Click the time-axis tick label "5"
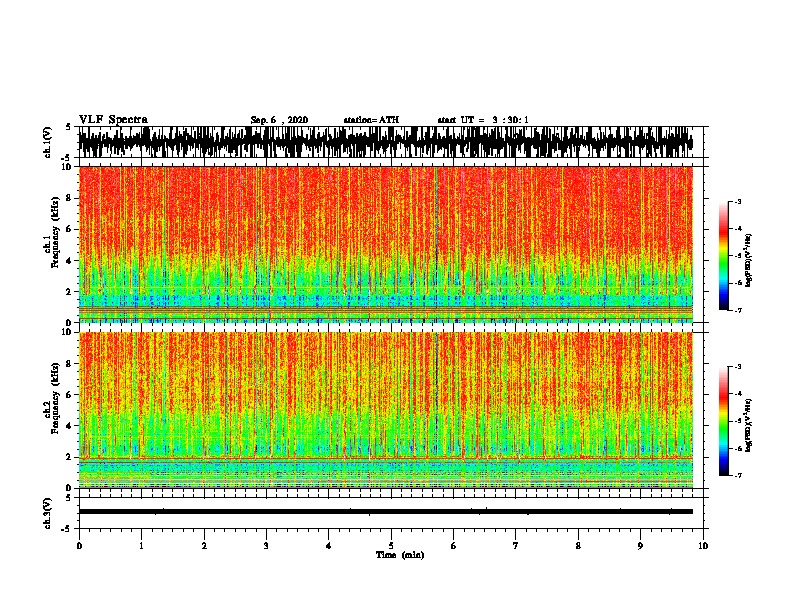792x612 pixels. click(x=391, y=546)
